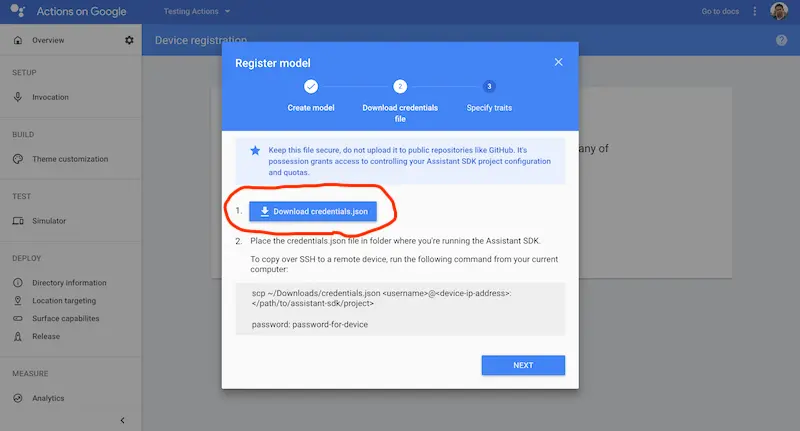The image size is (800, 431).
Task: Click the Surface capabilities icon
Action: point(18,318)
